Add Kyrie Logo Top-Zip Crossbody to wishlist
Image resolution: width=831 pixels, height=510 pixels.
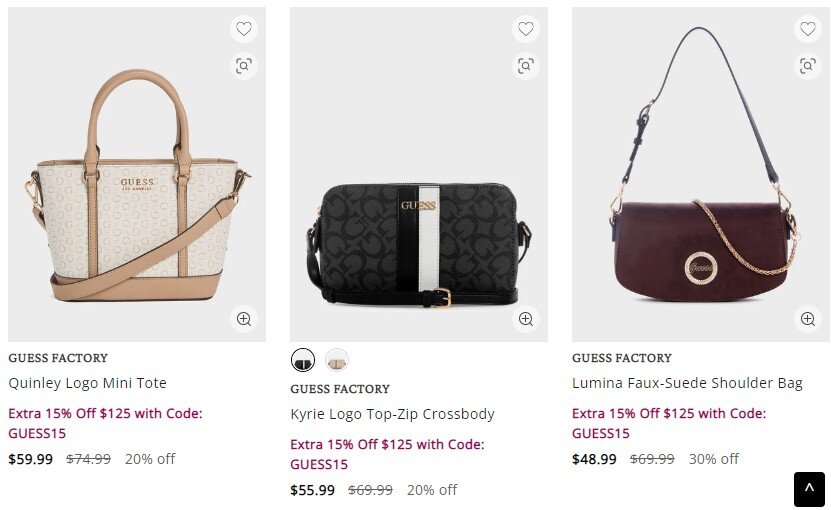pos(526,29)
